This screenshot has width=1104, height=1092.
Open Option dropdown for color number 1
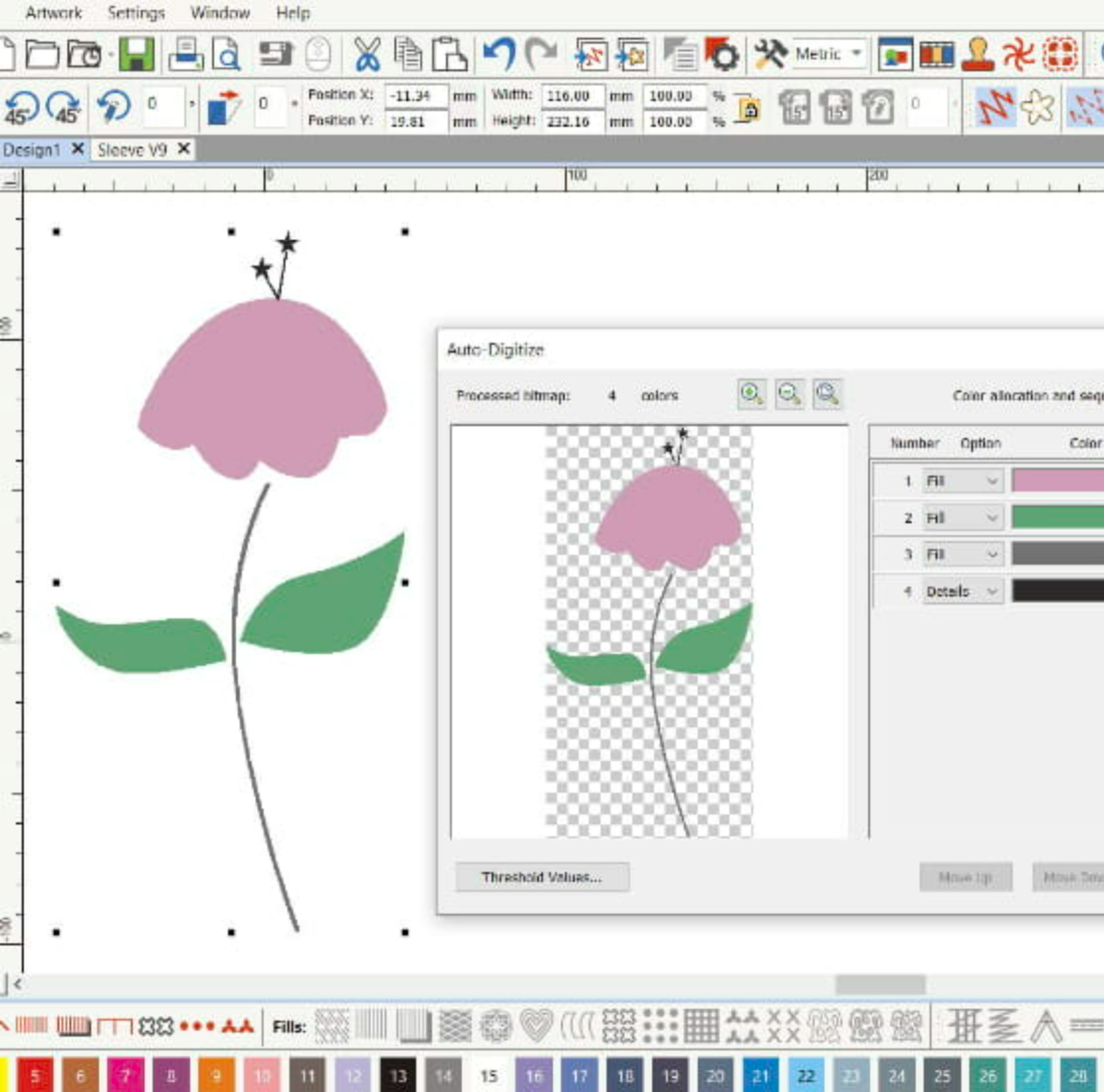962,481
